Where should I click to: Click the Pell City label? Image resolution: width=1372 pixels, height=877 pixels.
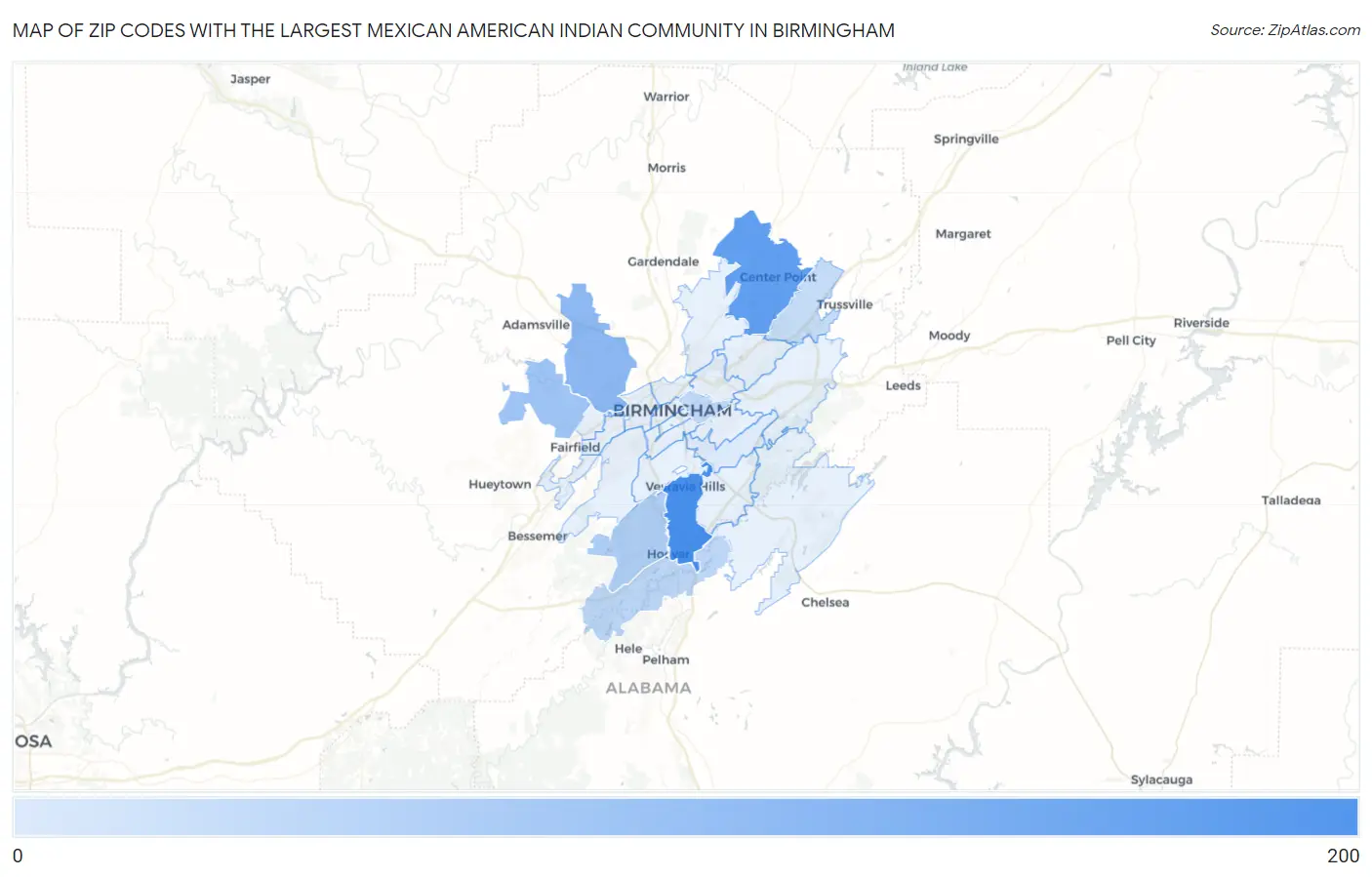[x=1131, y=340]
